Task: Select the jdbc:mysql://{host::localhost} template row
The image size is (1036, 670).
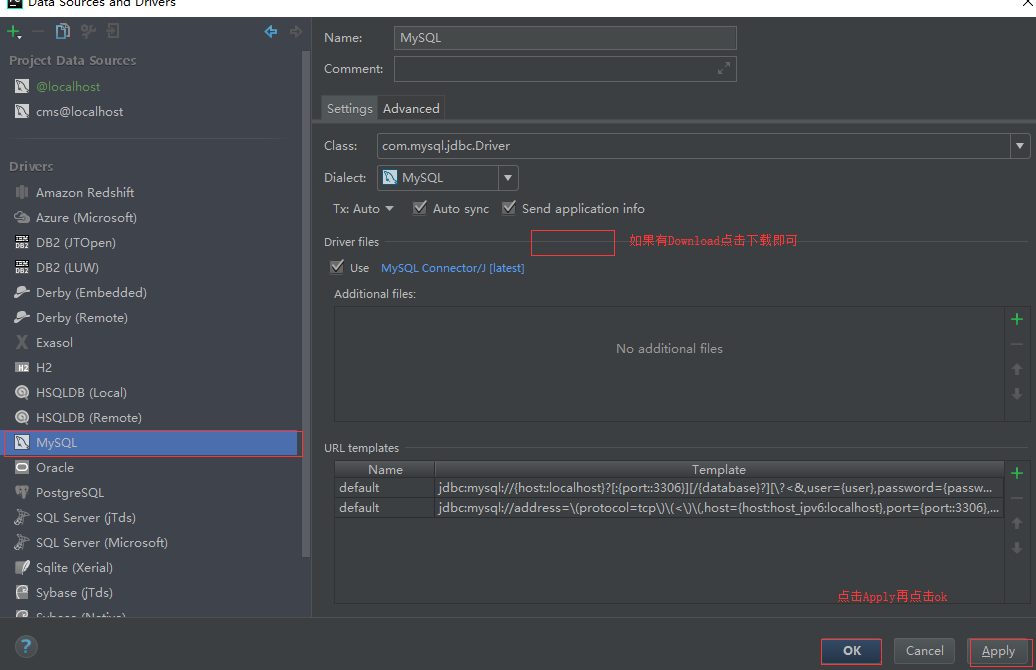Action: point(669,488)
